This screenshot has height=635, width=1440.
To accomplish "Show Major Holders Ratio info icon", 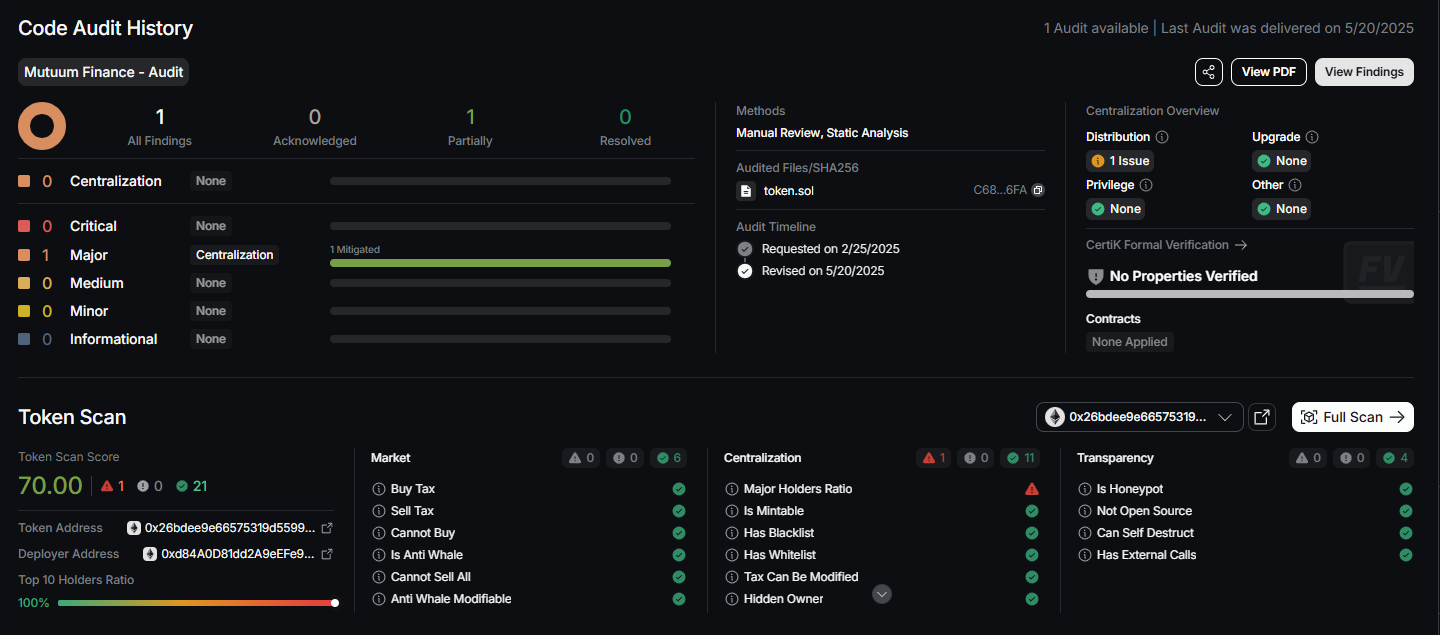I will click(x=732, y=489).
